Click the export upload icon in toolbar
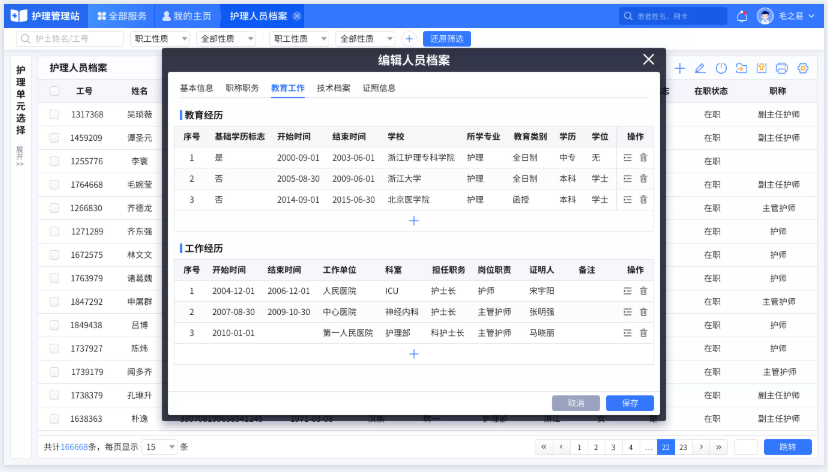The width and height of the screenshot is (828, 472). [x=761, y=68]
